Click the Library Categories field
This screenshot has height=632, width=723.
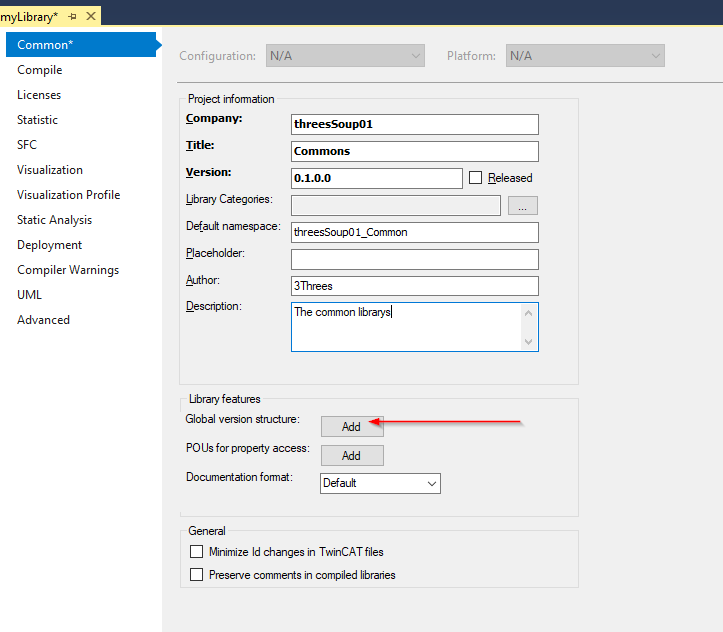coord(396,205)
